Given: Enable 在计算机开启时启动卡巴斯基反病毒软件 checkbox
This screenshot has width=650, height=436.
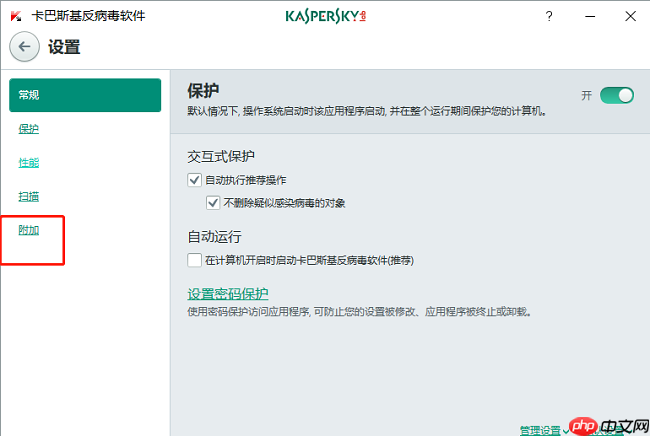Looking at the screenshot, I should [194, 260].
